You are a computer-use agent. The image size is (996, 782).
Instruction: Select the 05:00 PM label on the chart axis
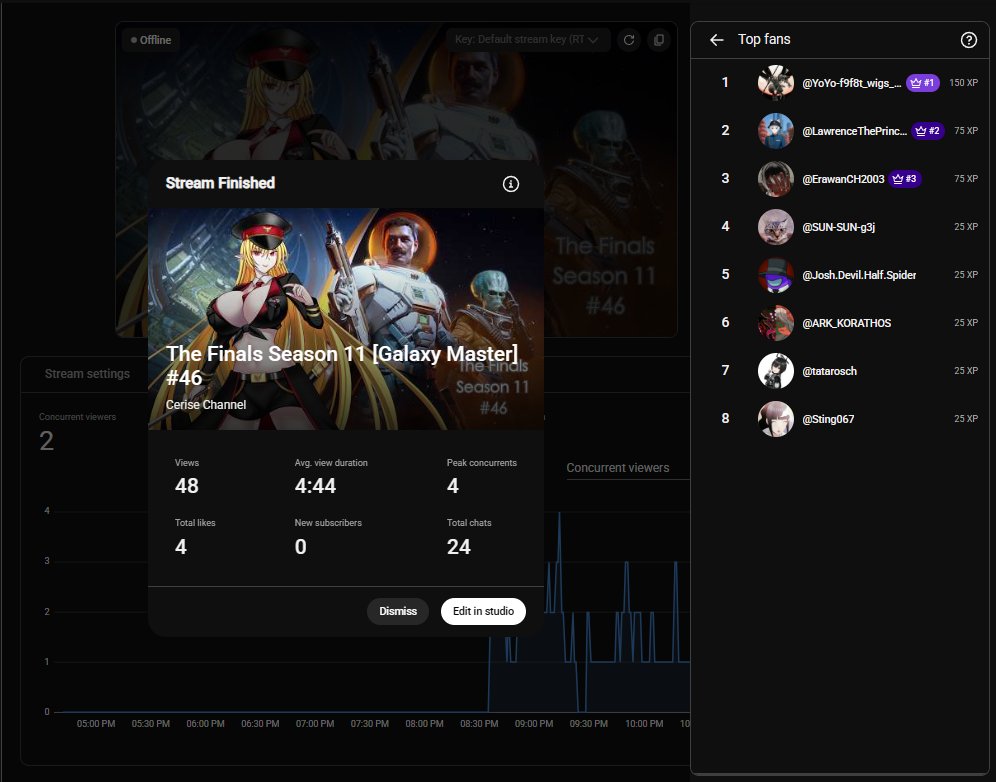click(x=96, y=724)
